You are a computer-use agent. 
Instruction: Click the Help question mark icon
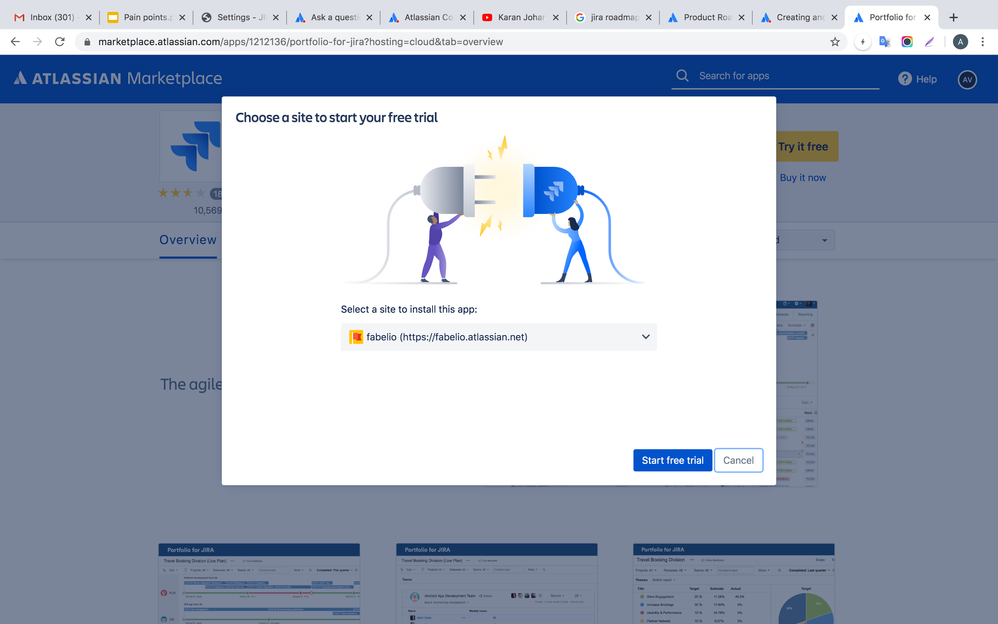tap(904, 78)
